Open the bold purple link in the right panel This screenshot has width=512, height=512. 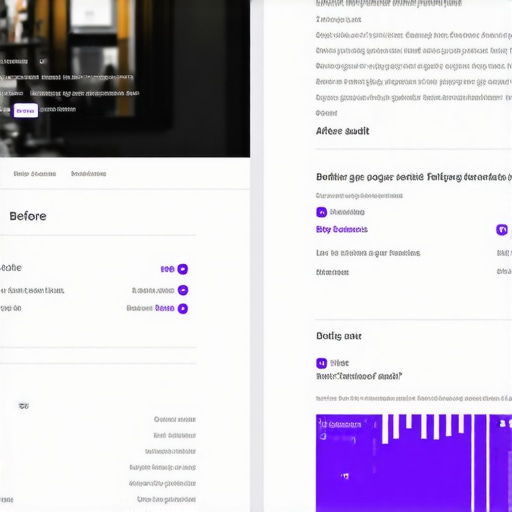click(x=342, y=229)
